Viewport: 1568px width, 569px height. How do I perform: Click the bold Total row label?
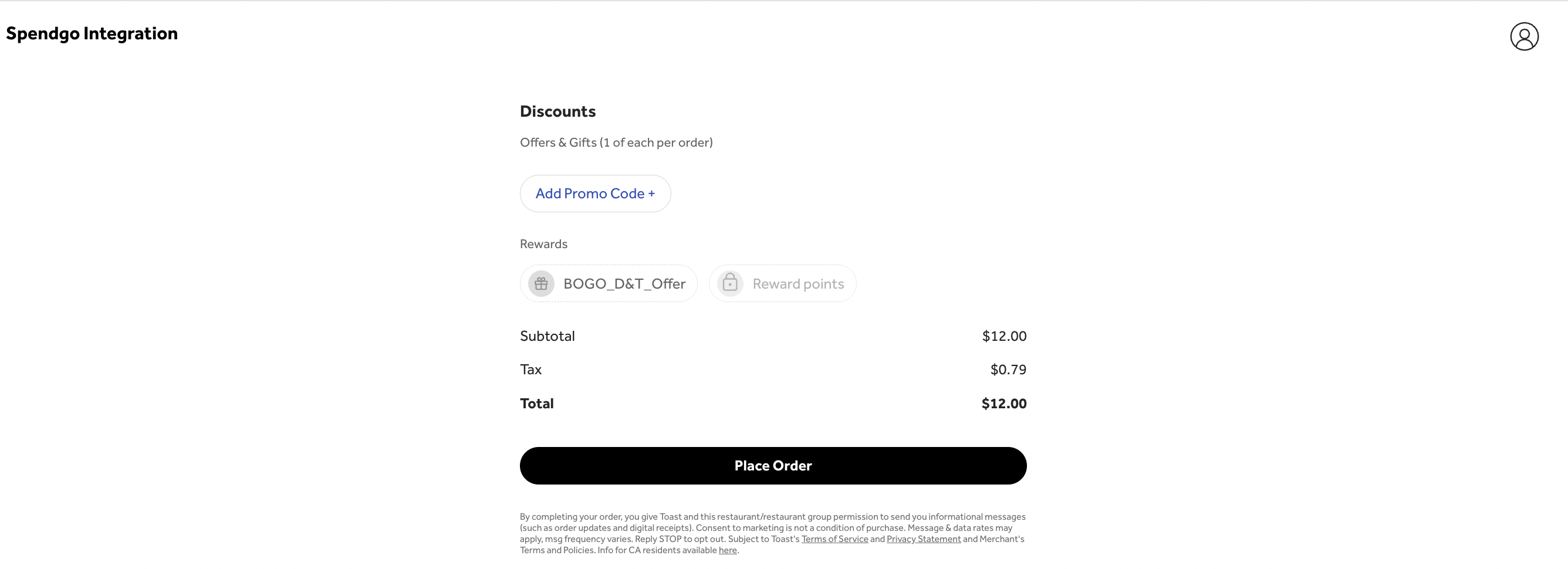click(536, 404)
